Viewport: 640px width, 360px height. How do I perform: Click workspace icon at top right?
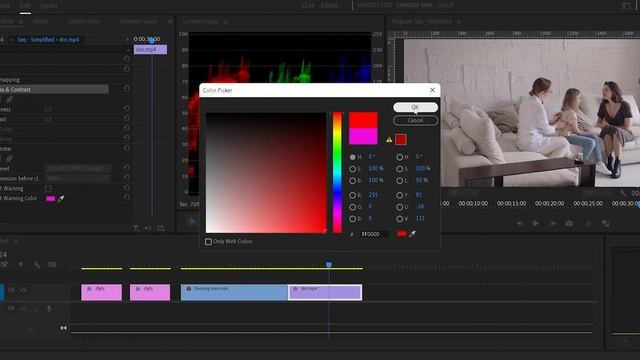626,6
